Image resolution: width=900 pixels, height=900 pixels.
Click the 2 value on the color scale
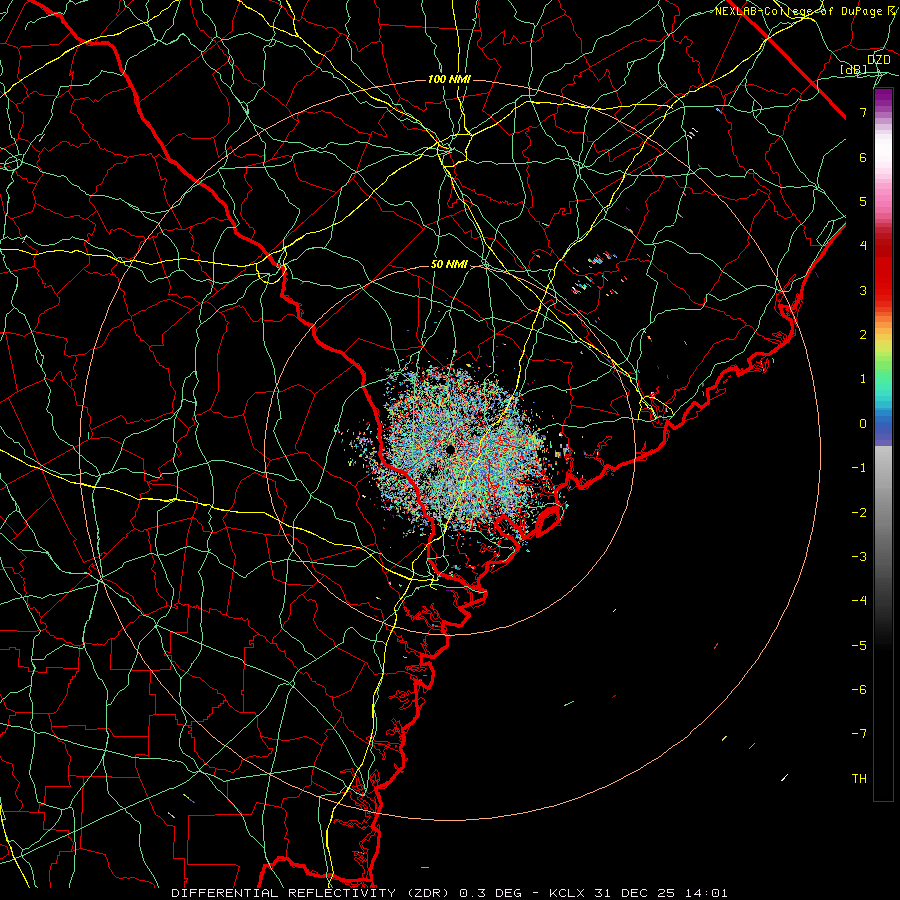[863, 335]
